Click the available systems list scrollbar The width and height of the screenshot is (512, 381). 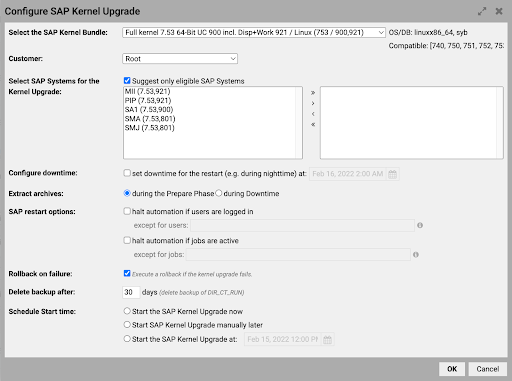tap(299, 123)
